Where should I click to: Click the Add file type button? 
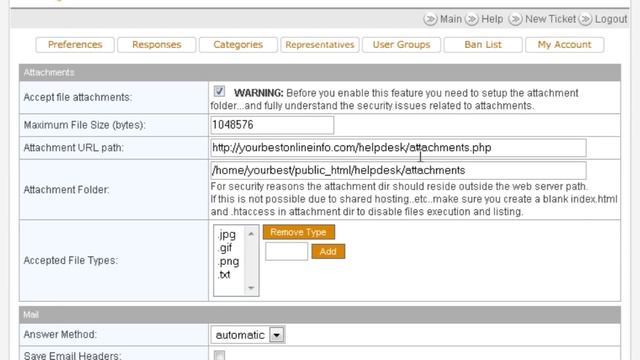pyautogui.click(x=328, y=251)
